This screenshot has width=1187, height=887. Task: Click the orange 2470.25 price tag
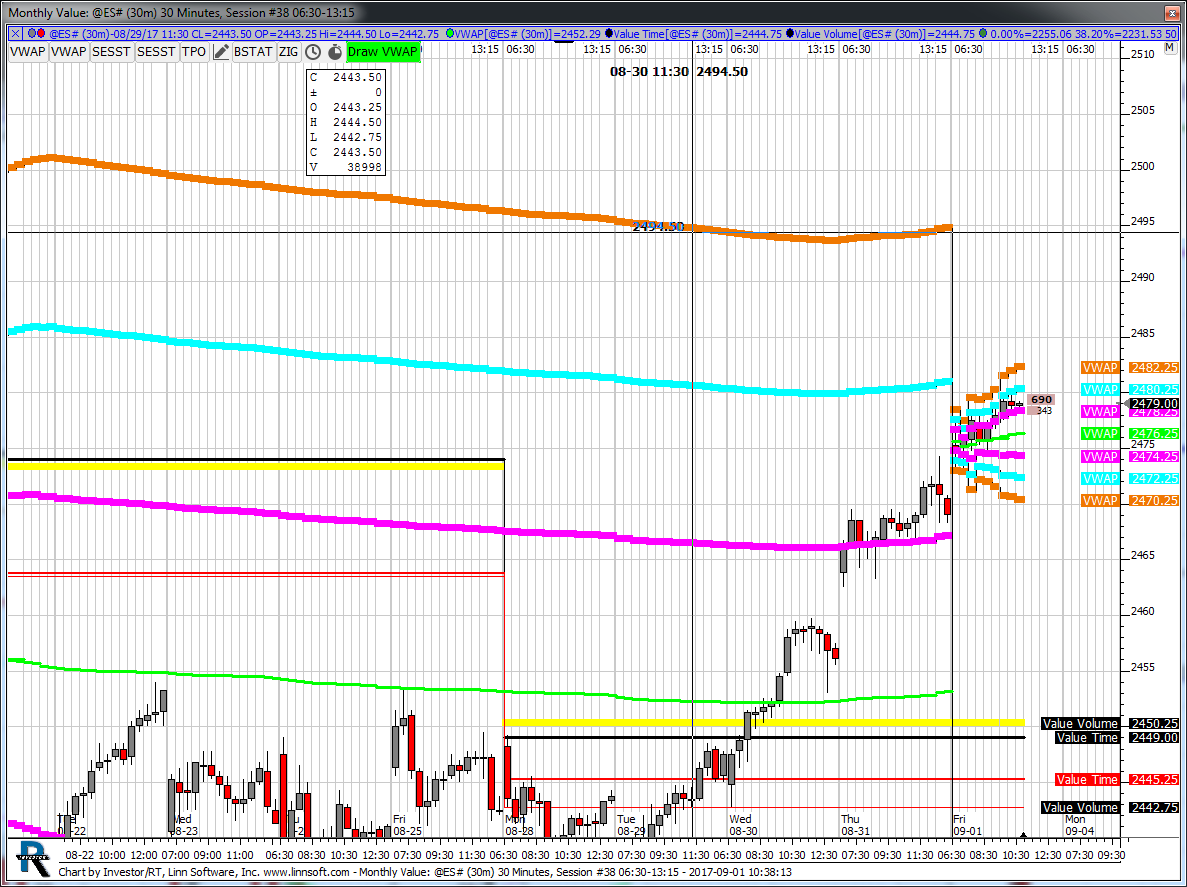(1154, 500)
